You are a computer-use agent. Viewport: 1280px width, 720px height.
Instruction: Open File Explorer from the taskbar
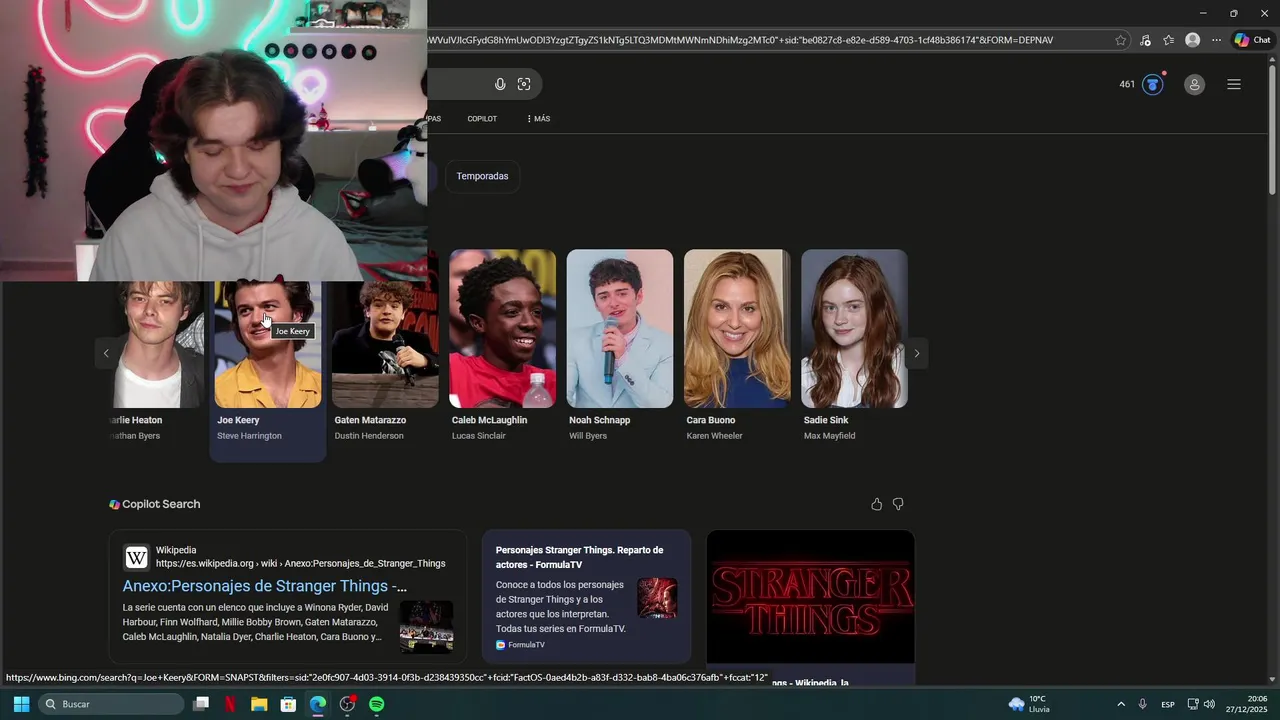tap(259, 704)
